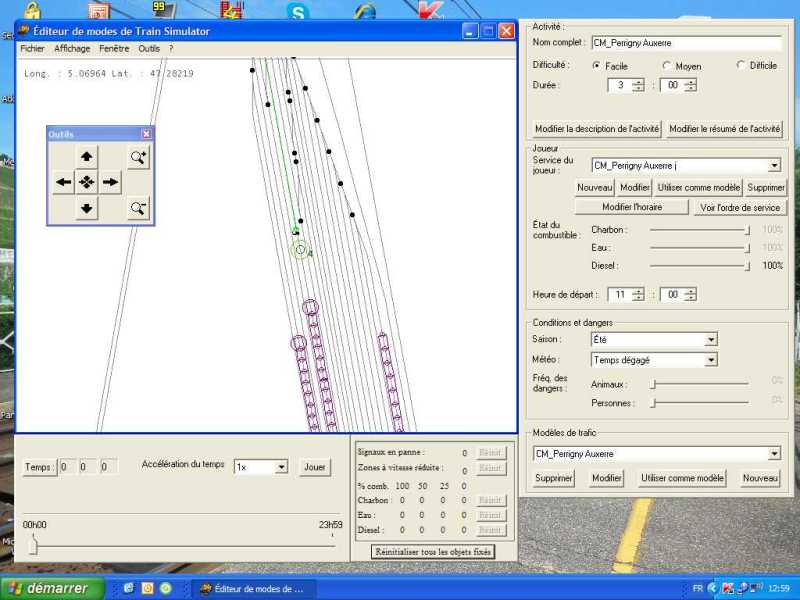The image size is (800, 600).
Task: Click the green player start marker on track
Action: coord(300,249)
